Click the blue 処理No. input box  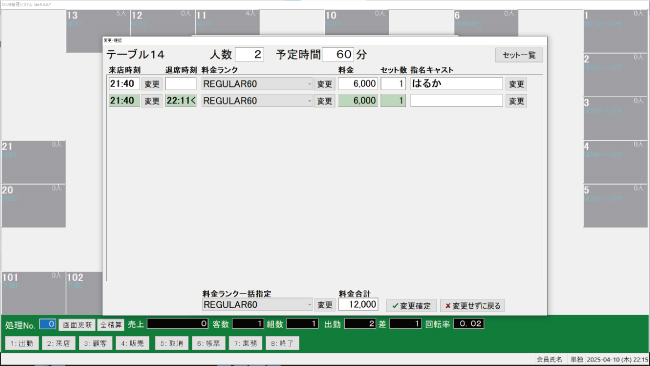click(x=48, y=324)
